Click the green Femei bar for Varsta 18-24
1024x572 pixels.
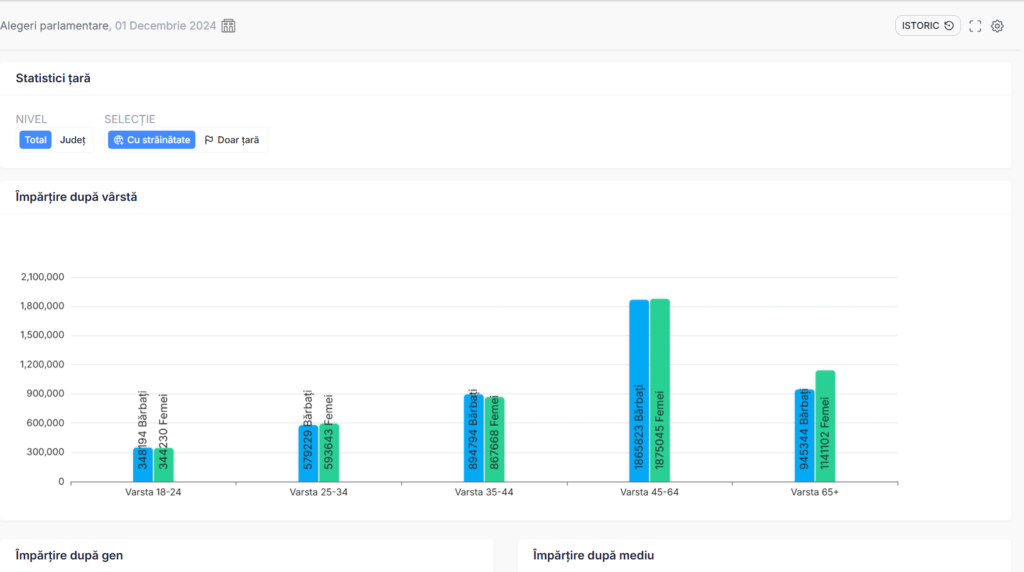(x=163, y=465)
